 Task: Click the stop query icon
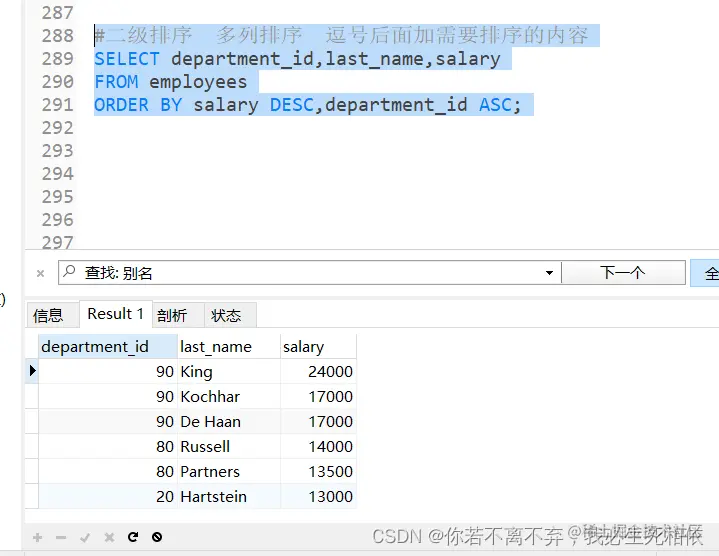[x=157, y=537]
